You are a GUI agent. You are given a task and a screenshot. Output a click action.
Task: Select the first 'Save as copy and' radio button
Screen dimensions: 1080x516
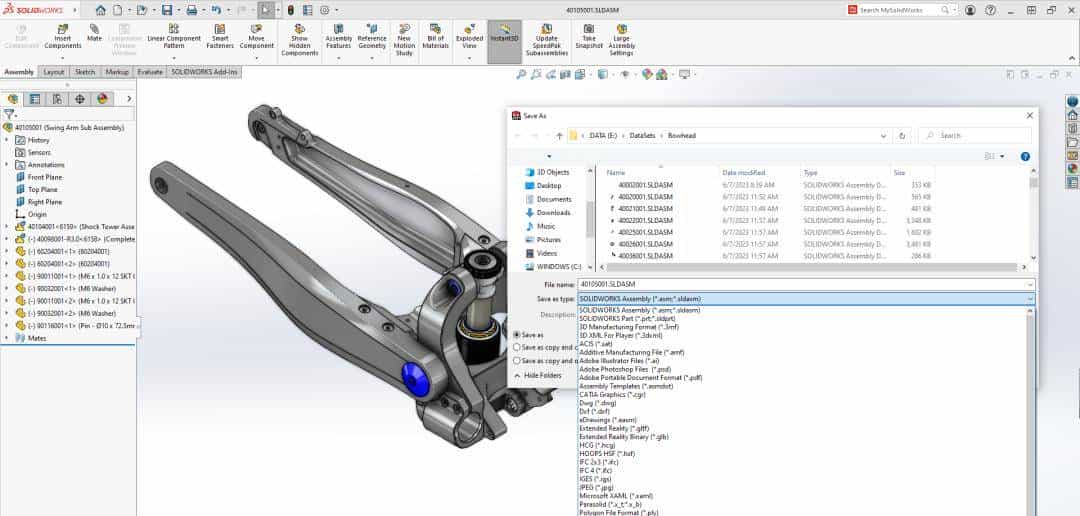[517, 347]
